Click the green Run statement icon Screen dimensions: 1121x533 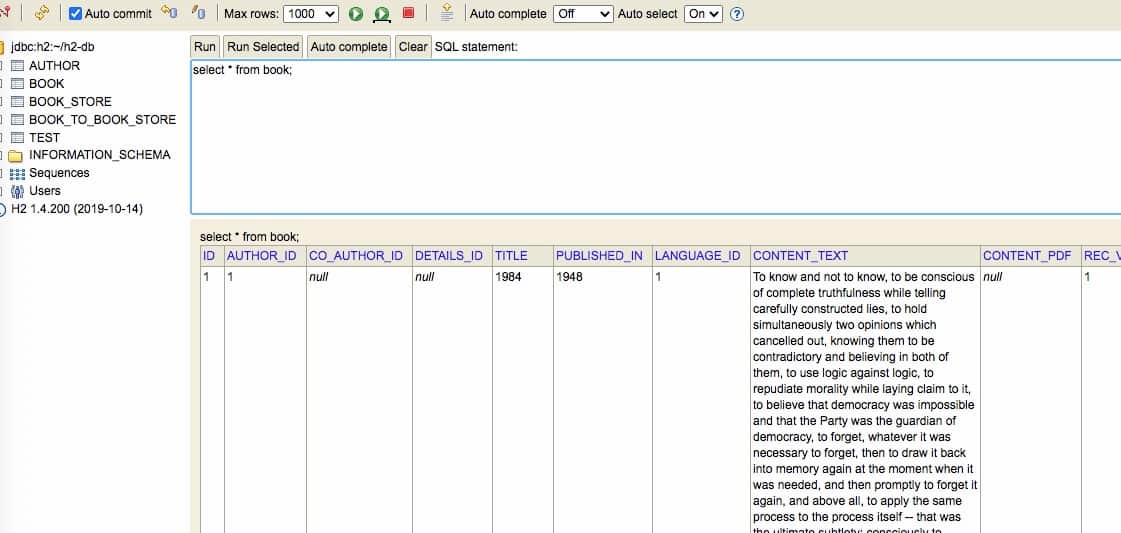tap(356, 14)
